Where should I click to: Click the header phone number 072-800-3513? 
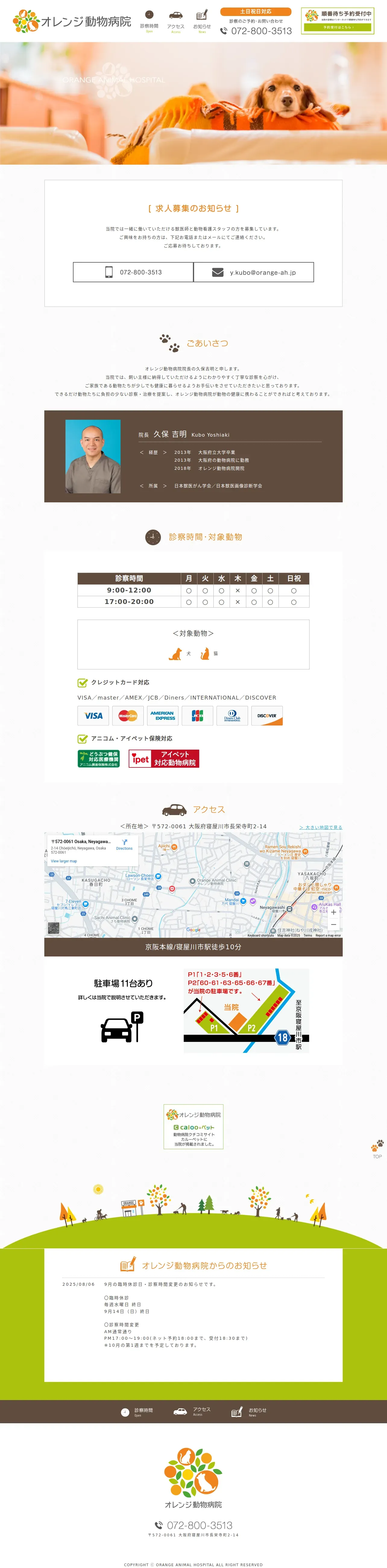tap(256, 31)
